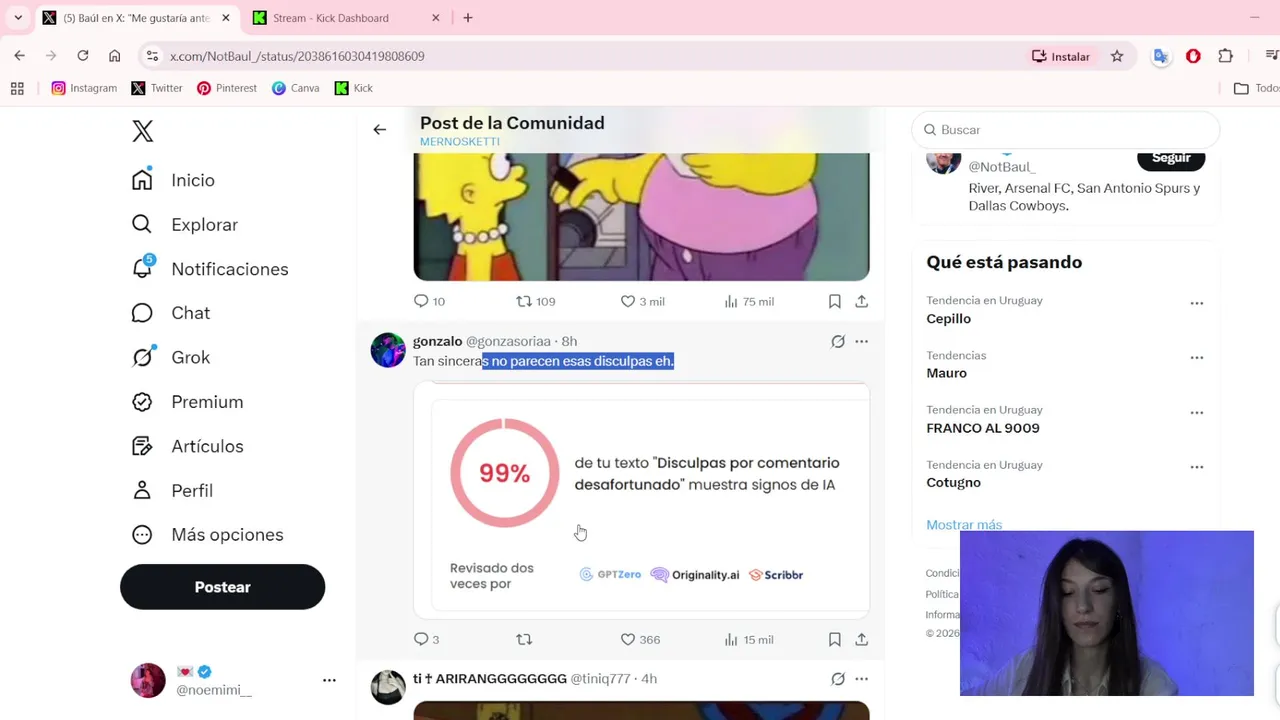The image size is (1280, 720).
Task: Go back with the post arrow
Action: 379,129
